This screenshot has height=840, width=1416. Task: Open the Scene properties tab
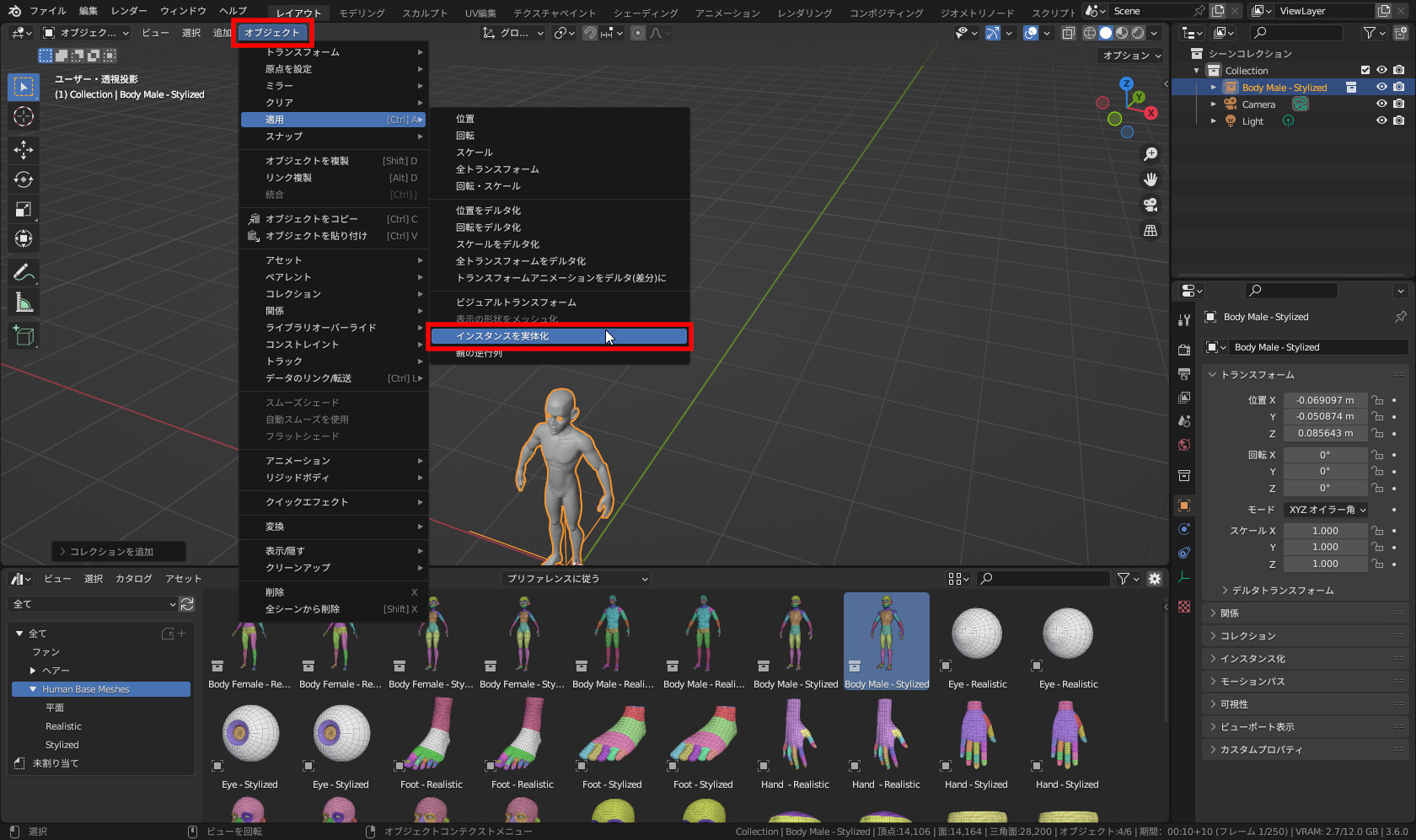tap(1184, 420)
